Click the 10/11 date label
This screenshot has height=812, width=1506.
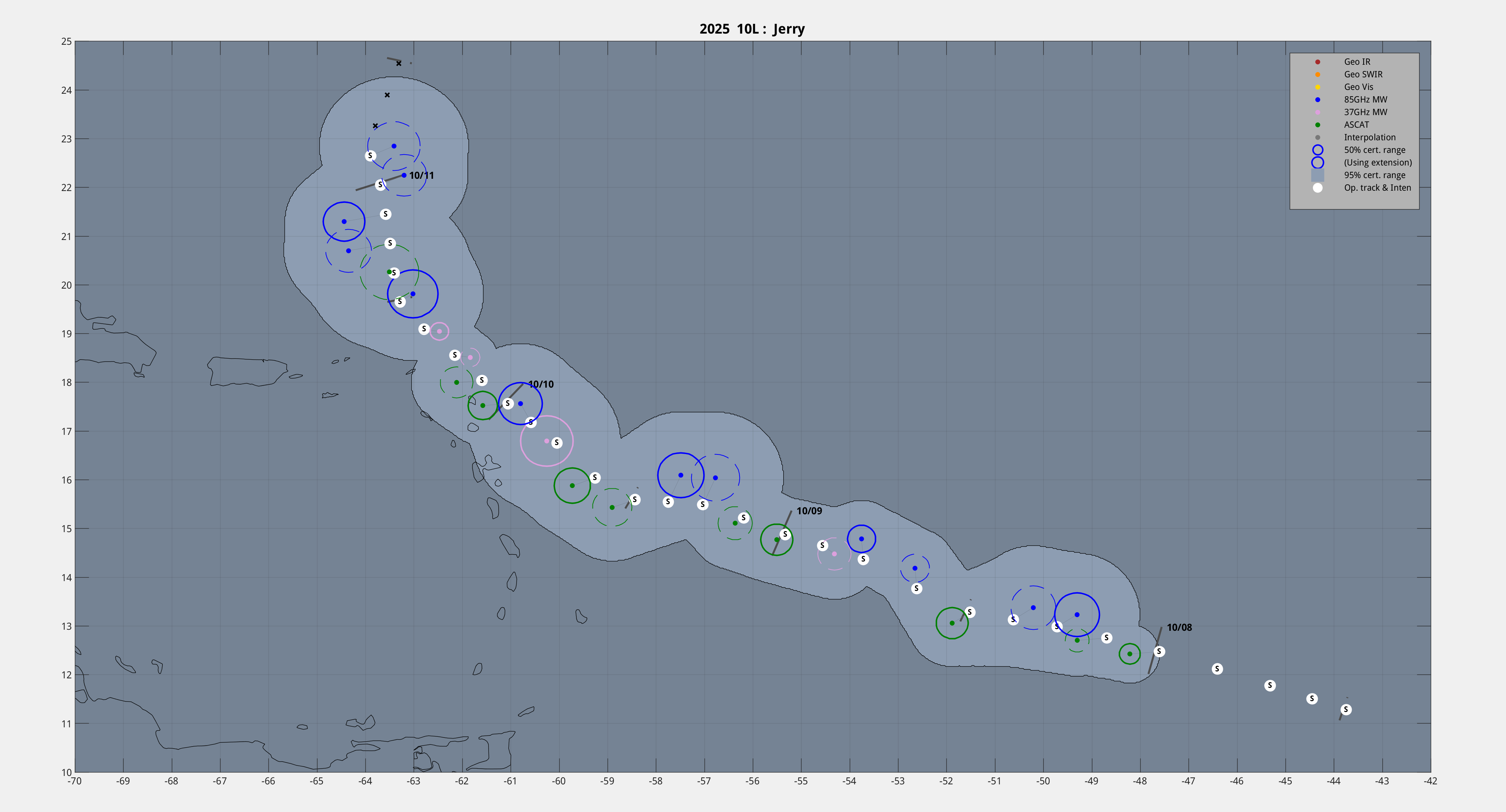coord(421,175)
